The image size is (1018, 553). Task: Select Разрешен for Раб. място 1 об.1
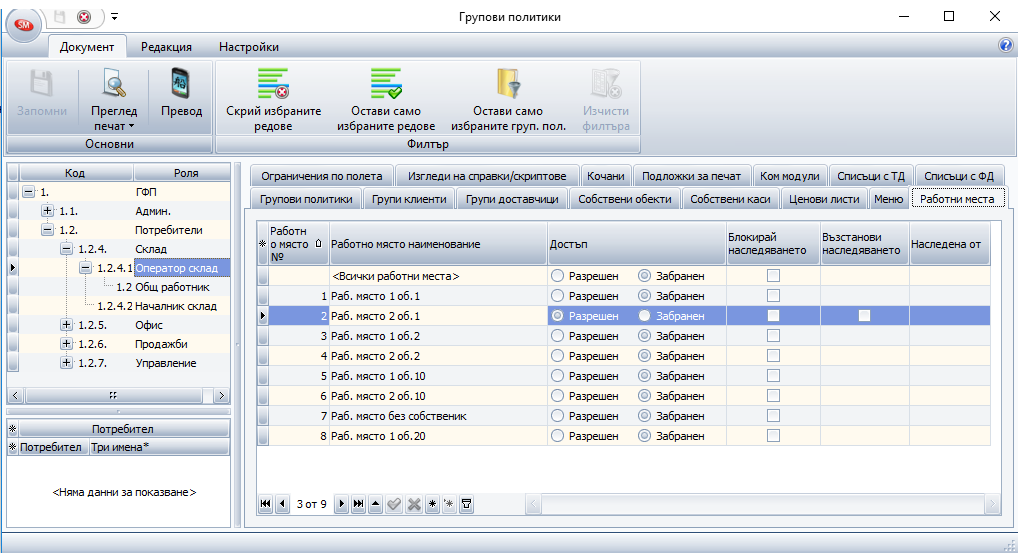(x=557, y=296)
